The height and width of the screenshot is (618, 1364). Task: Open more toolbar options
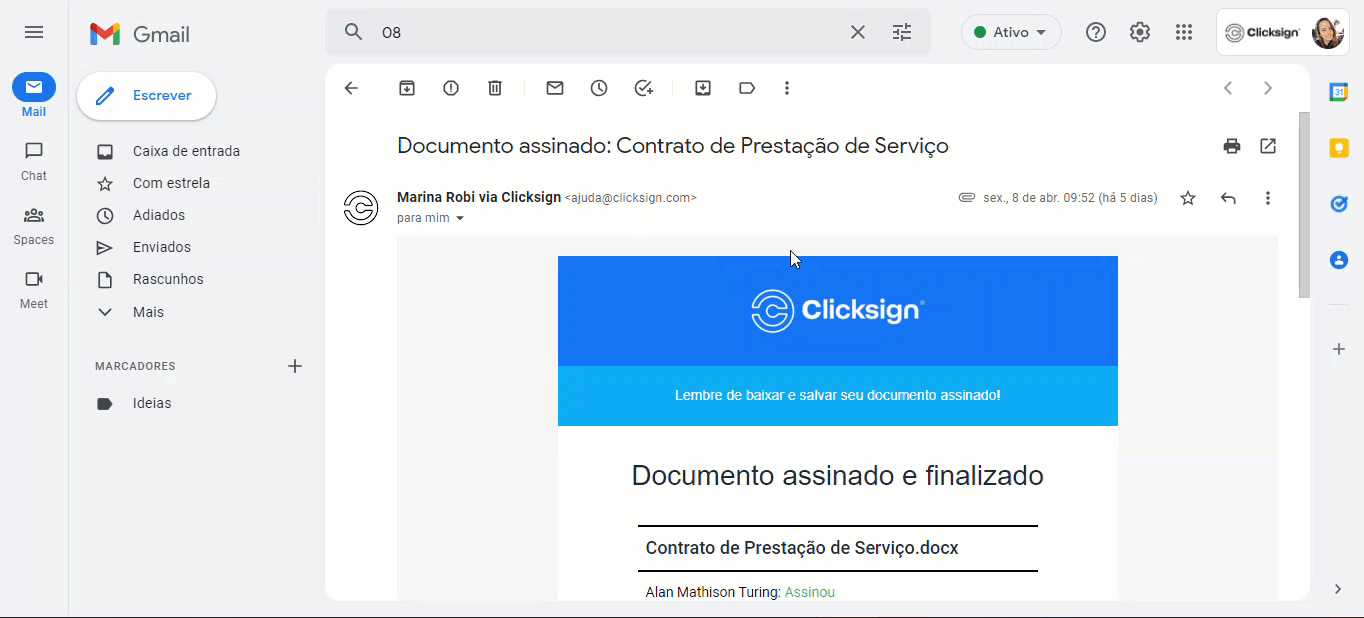coord(787,88)
